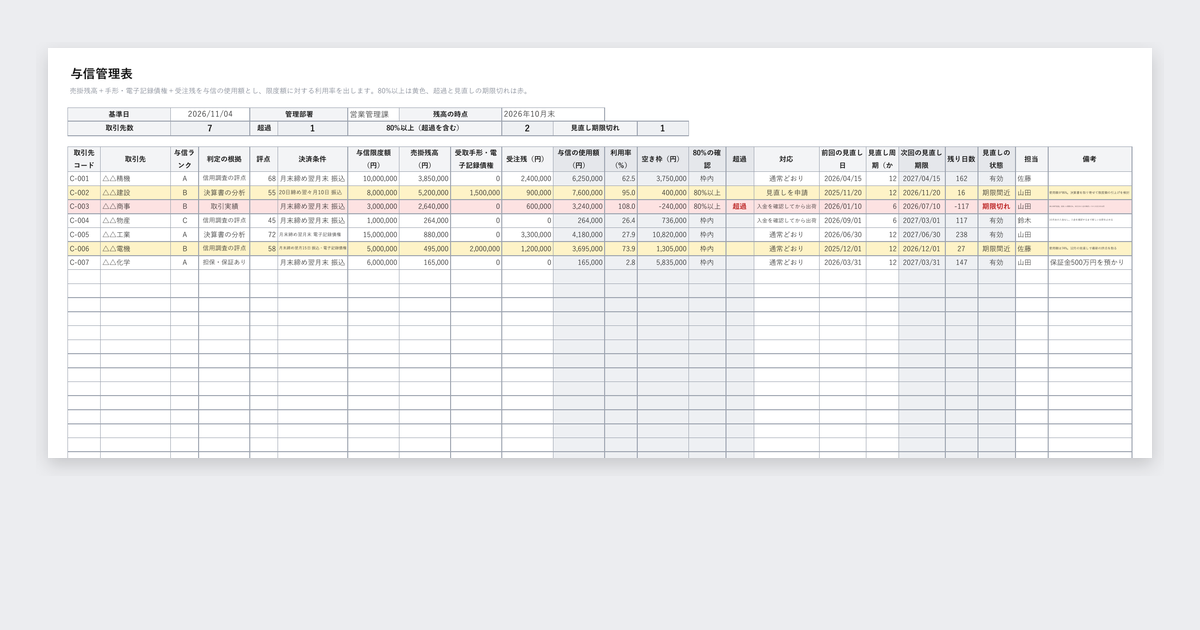Image resolution: width=1200 pixels, height=630 pixels.
Task: Select the remaining days value -117
Action: (961, 206)
